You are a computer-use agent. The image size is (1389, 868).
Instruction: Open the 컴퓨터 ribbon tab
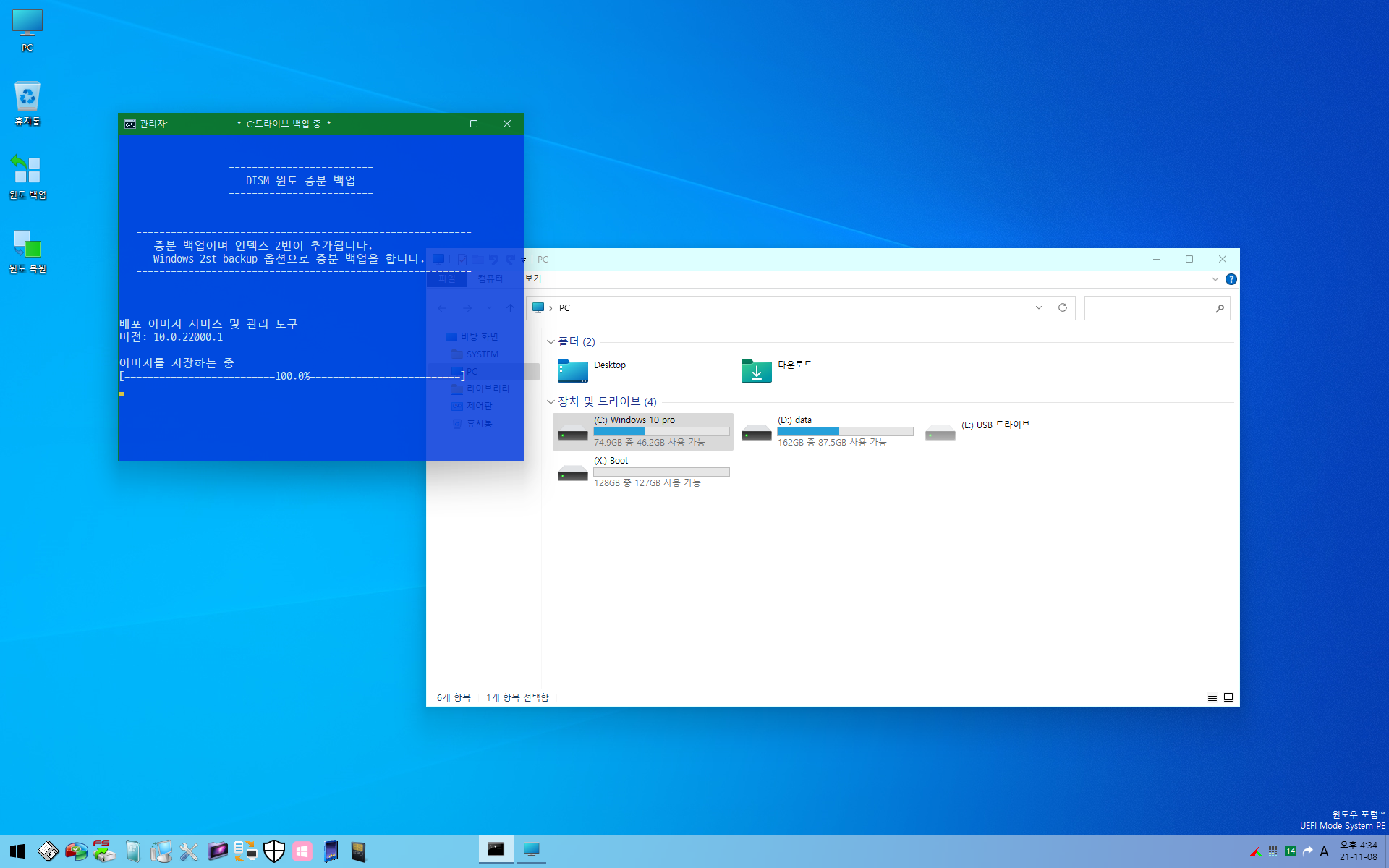tap(490, 278)
